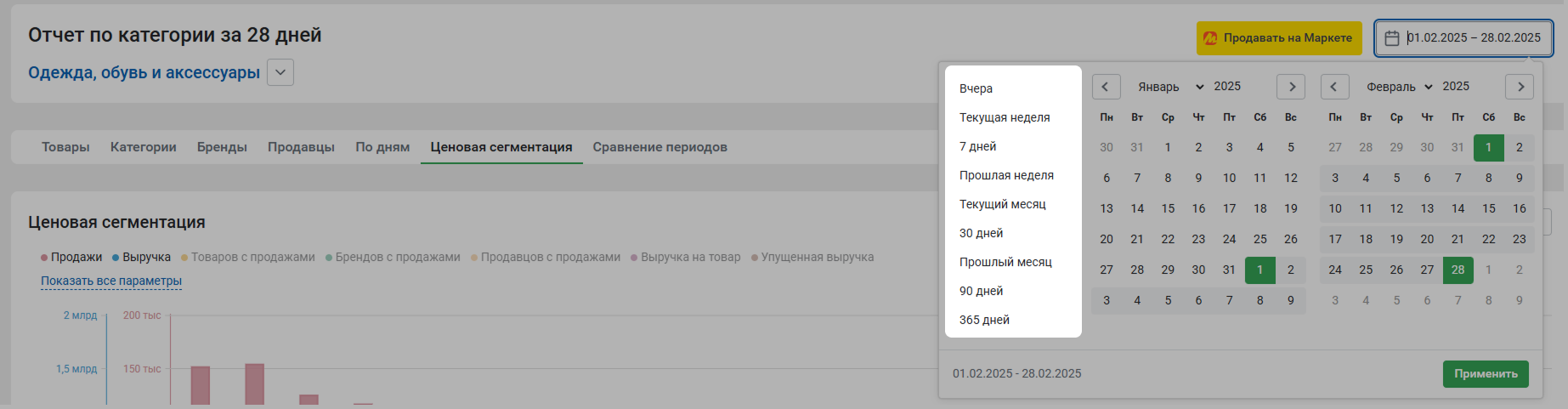Click previous month arrow beside Февраль
Viewport: 1568px width, 409px height.
(x=1334, y=87)
